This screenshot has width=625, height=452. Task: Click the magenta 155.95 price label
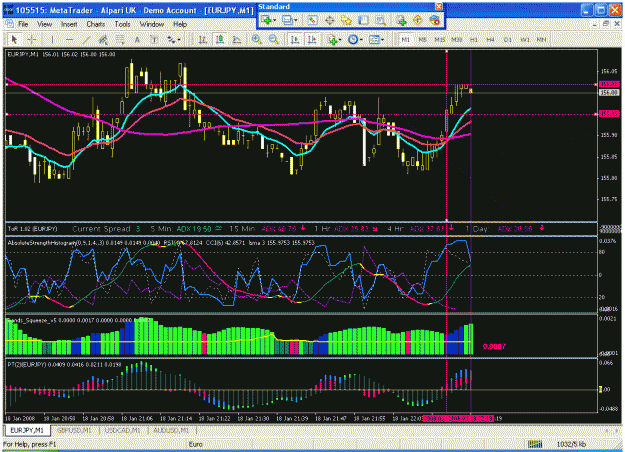[609, 114]
